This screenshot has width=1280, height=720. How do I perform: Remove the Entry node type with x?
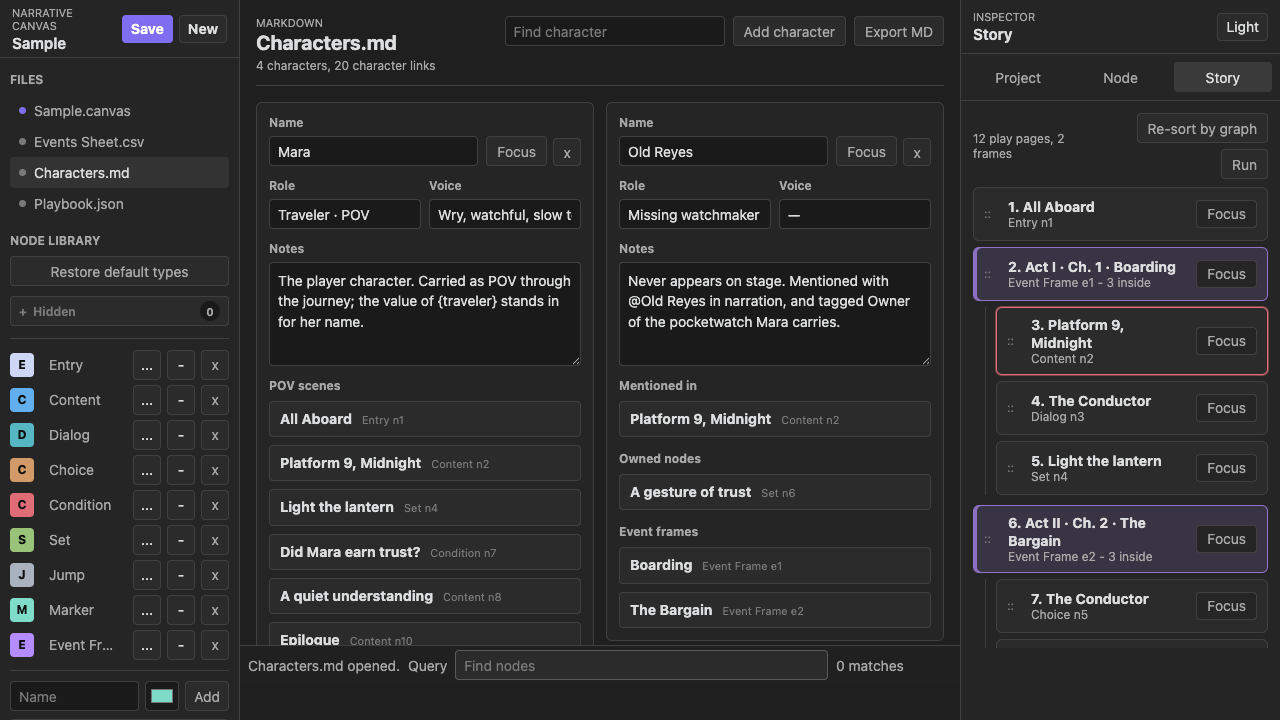(x=215, y=366)
